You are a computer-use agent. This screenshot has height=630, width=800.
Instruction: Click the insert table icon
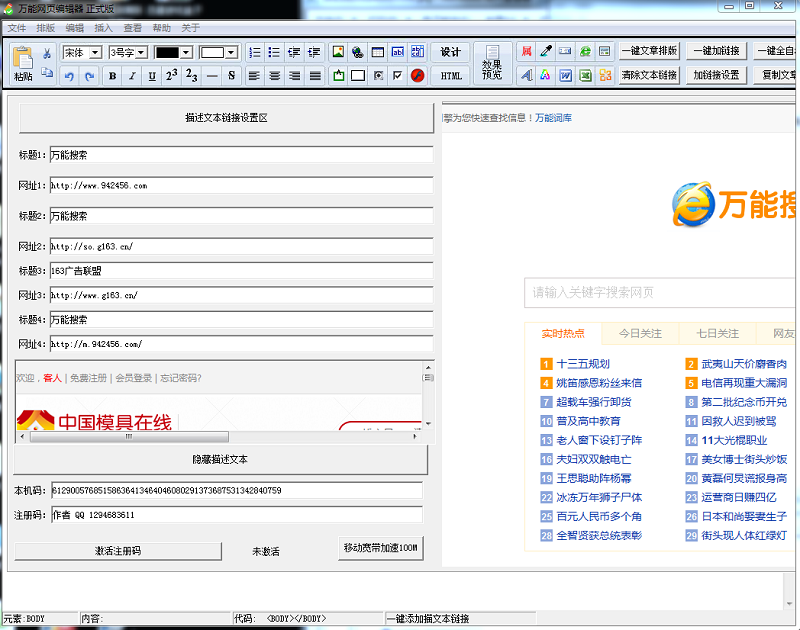click(377, 50)
